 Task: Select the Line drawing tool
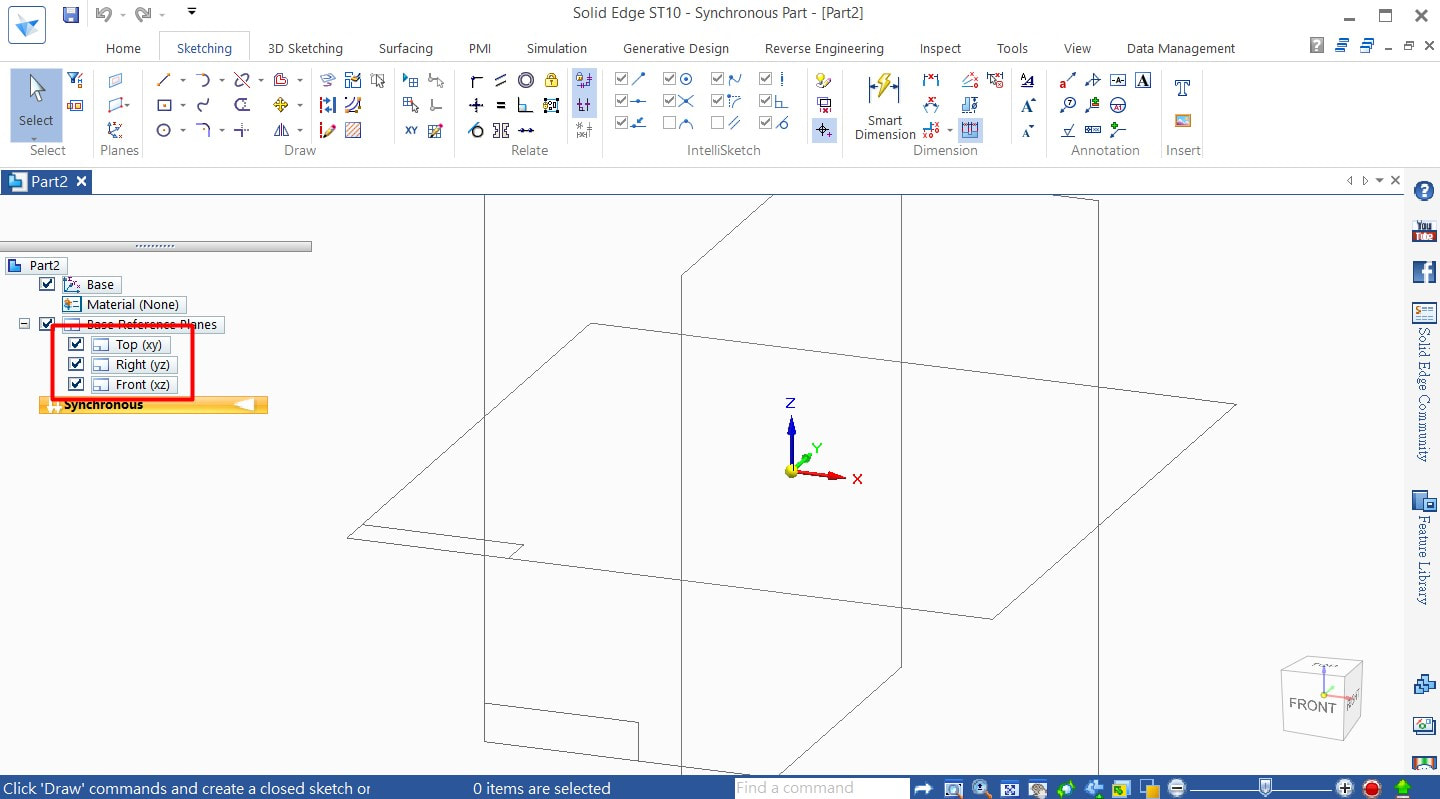(164, 80)
